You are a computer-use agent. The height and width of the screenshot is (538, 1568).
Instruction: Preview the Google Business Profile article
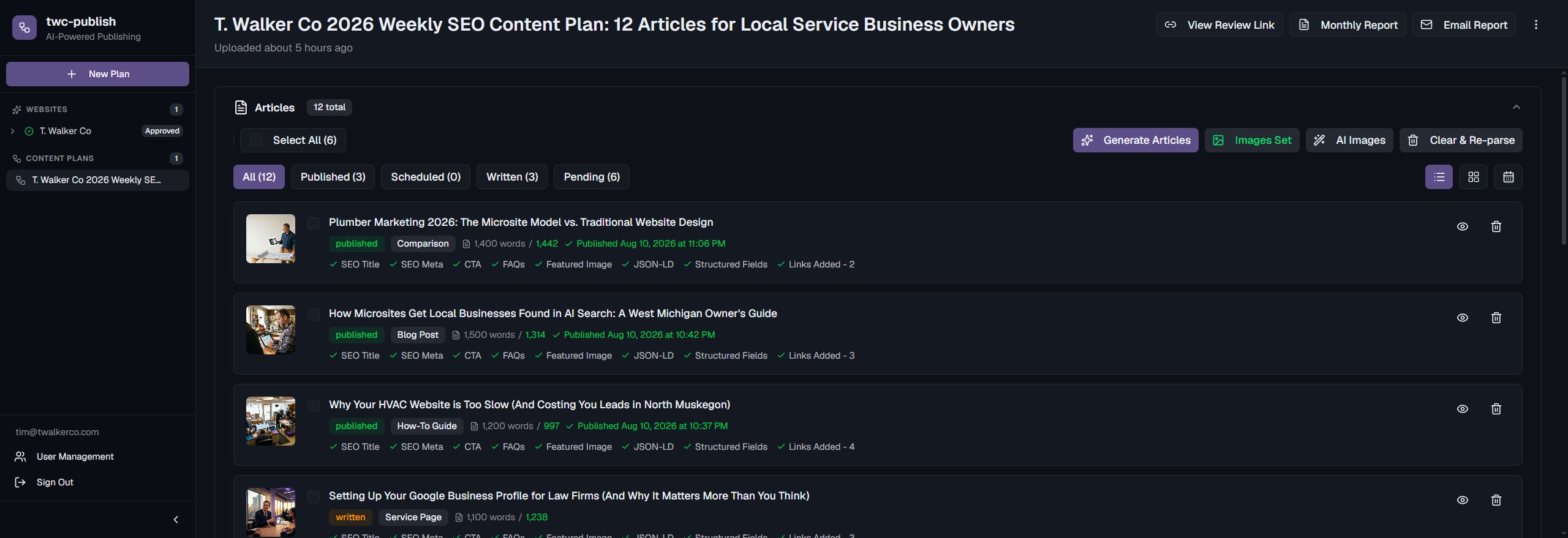click(x=1463, y=500)
